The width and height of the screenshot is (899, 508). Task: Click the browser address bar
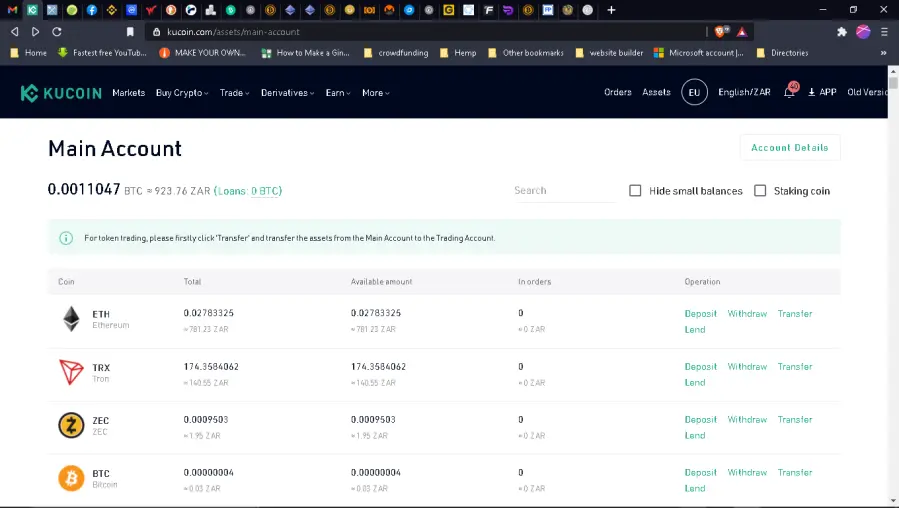point(424,32)
